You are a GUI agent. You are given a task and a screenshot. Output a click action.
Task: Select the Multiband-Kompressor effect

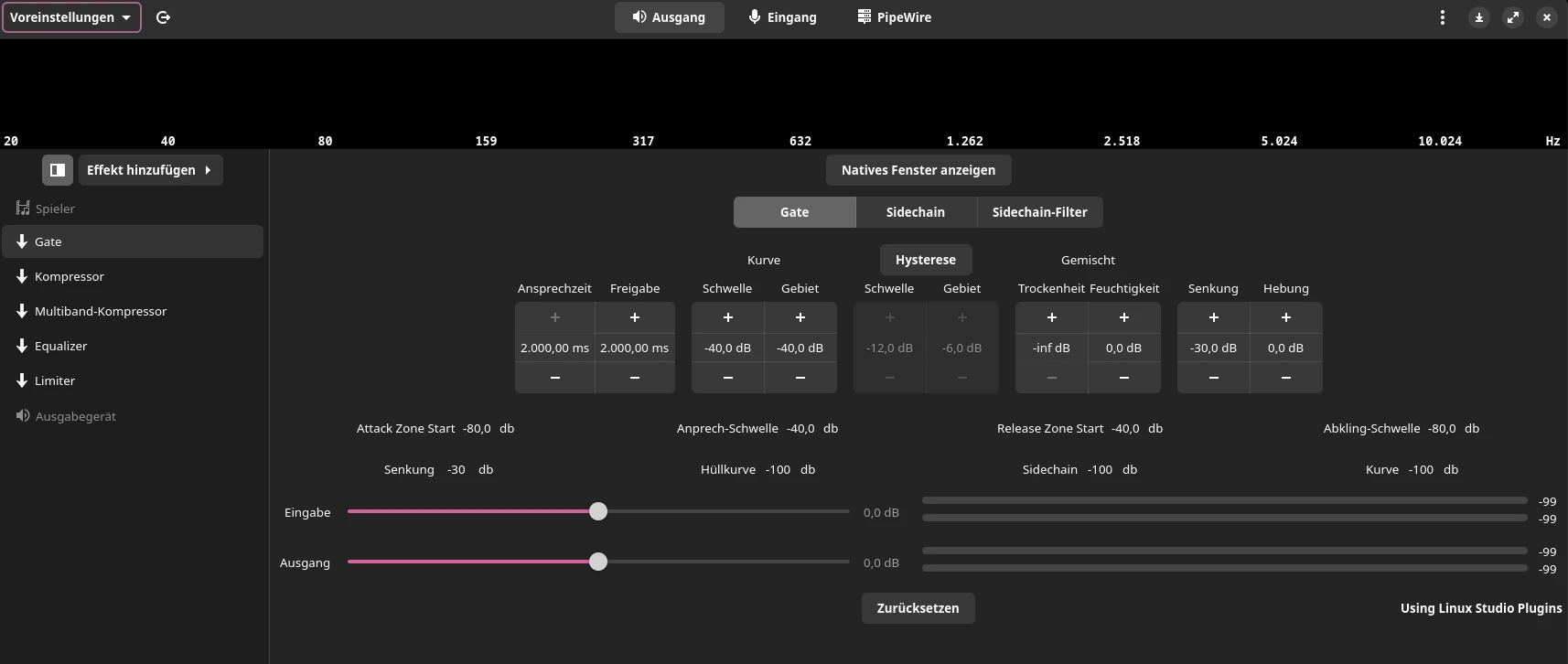click(x=133, y=311)
